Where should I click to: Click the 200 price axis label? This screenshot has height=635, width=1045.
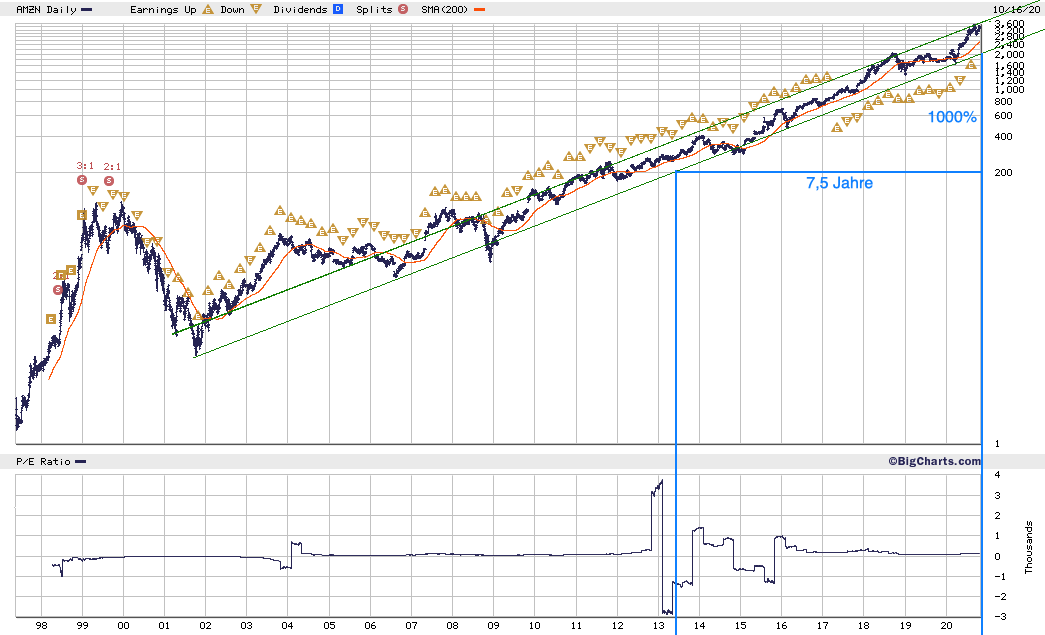coord(1003,173)
